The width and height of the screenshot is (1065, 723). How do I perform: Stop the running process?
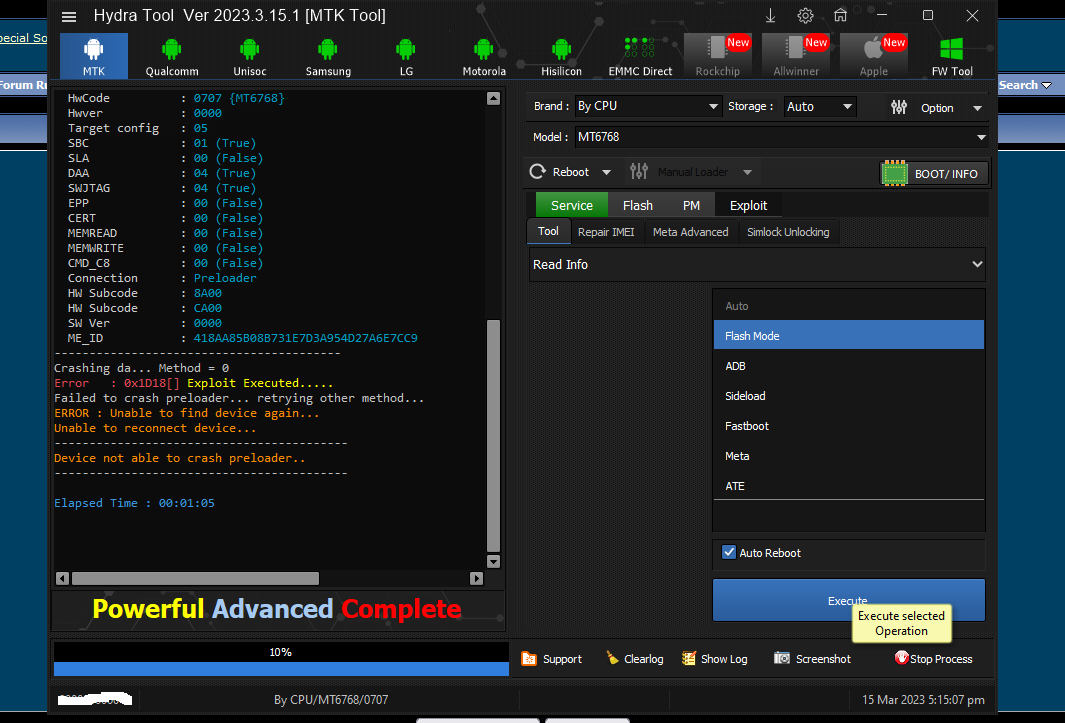pyautogui.click(x=933, y=658)
